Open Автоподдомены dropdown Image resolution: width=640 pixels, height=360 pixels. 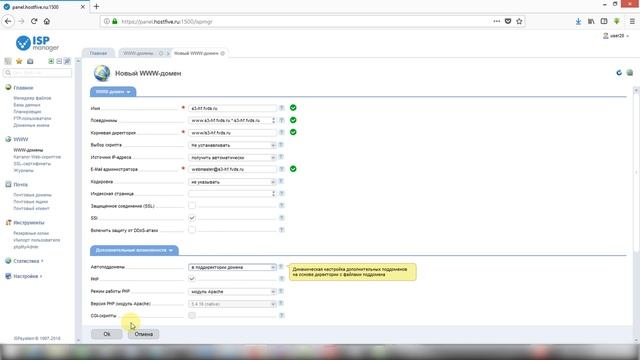232,267
